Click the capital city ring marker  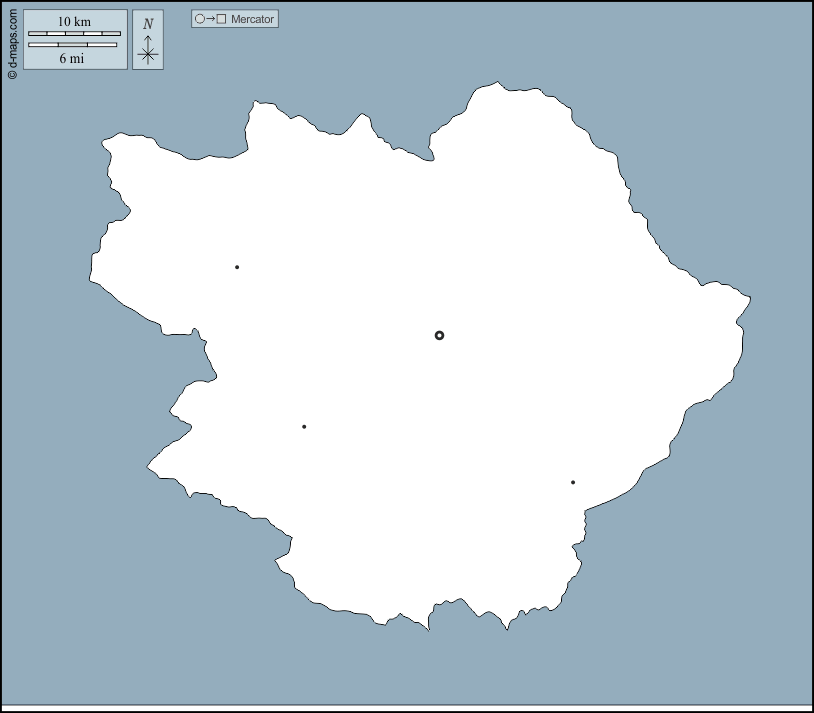439,335
